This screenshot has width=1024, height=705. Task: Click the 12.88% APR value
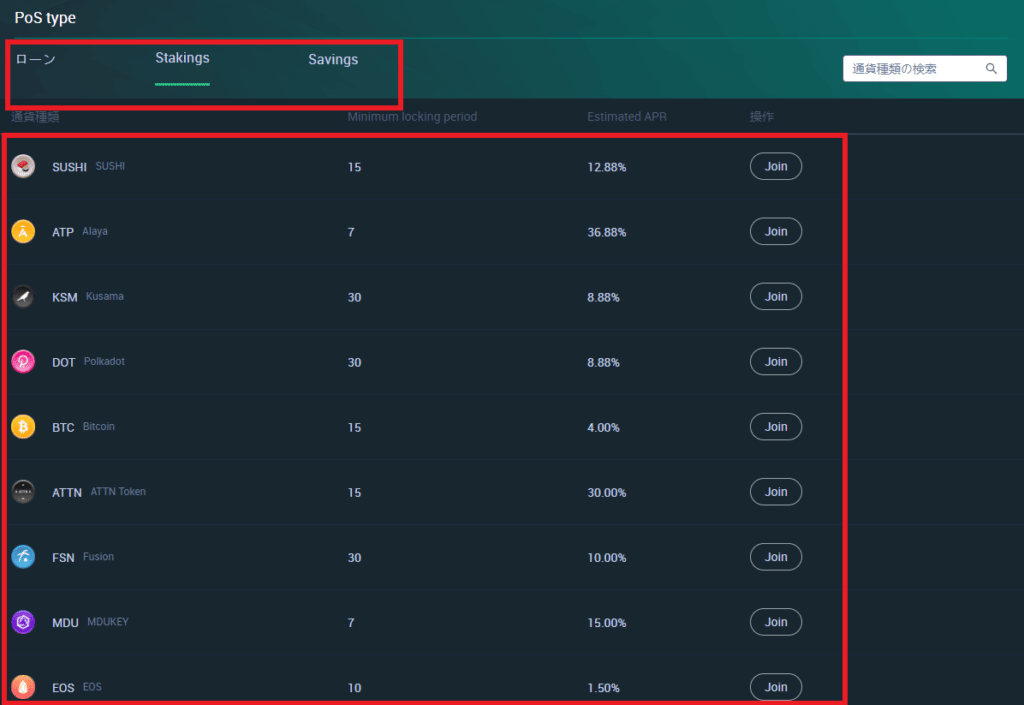(607, 167)
